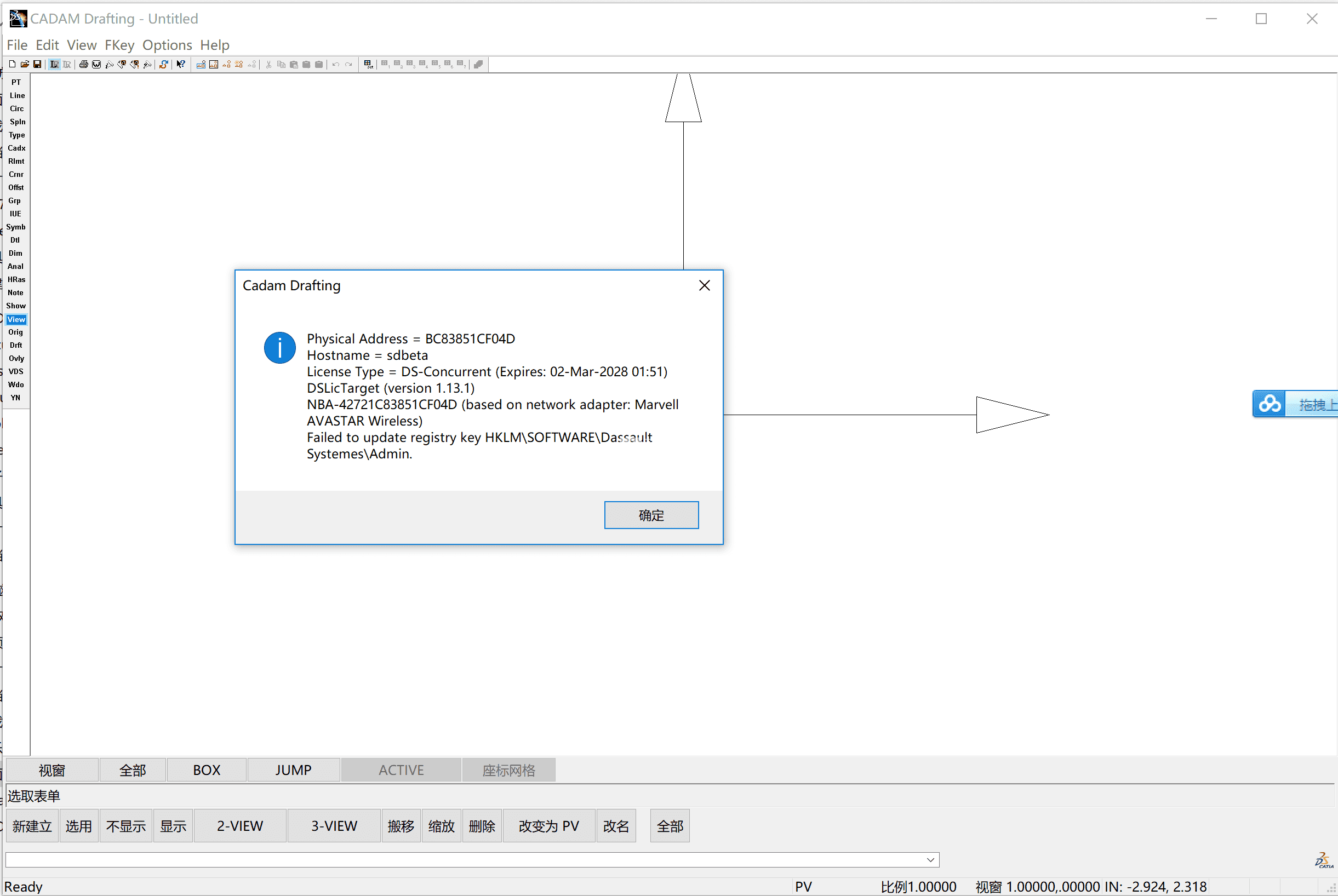This screenshot has height=896, width=1338.
Task: Click the Save floppy disk icon
Action: (x=37, y=64)
